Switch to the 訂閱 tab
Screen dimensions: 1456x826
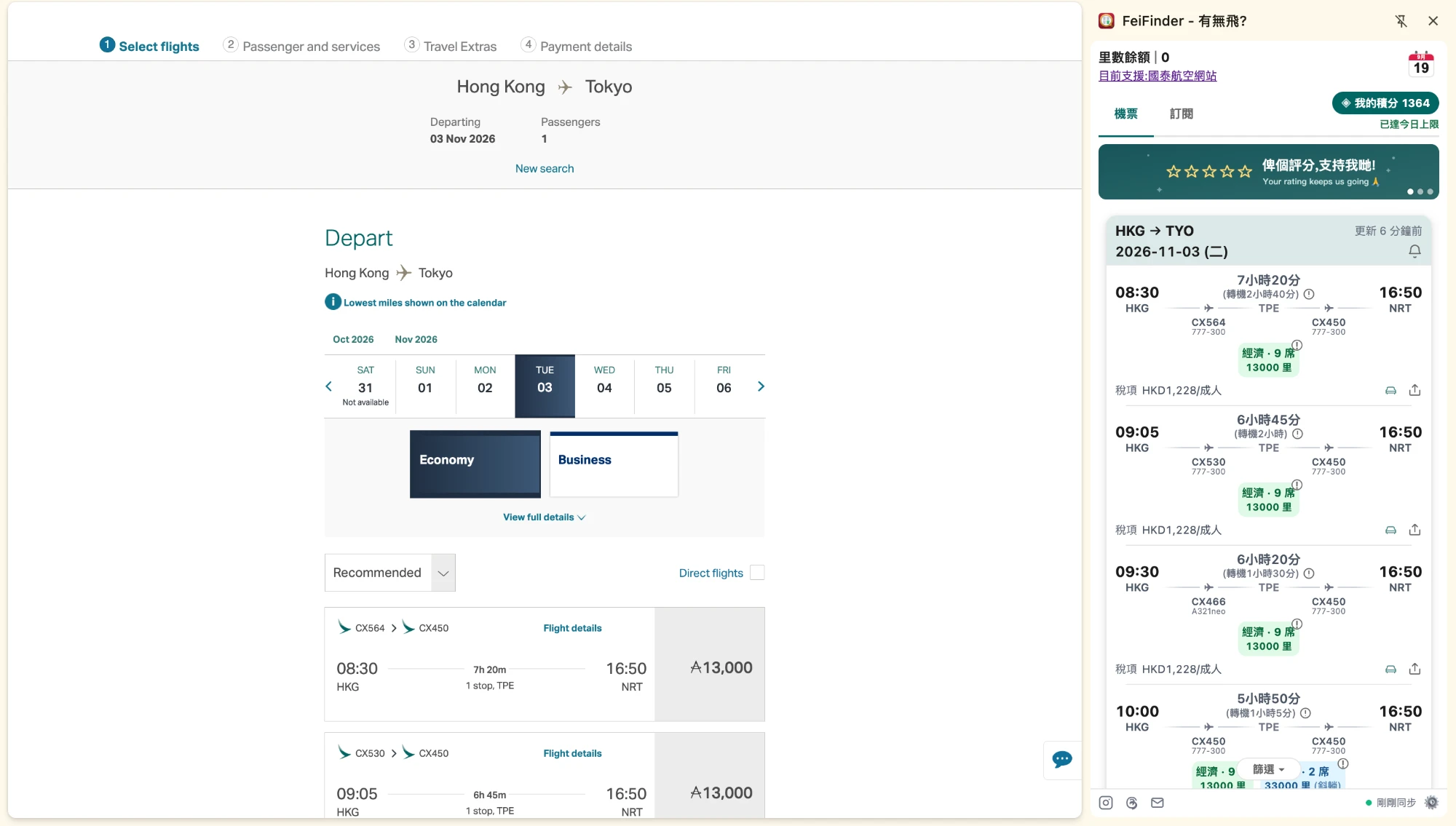click(1182, 114)
